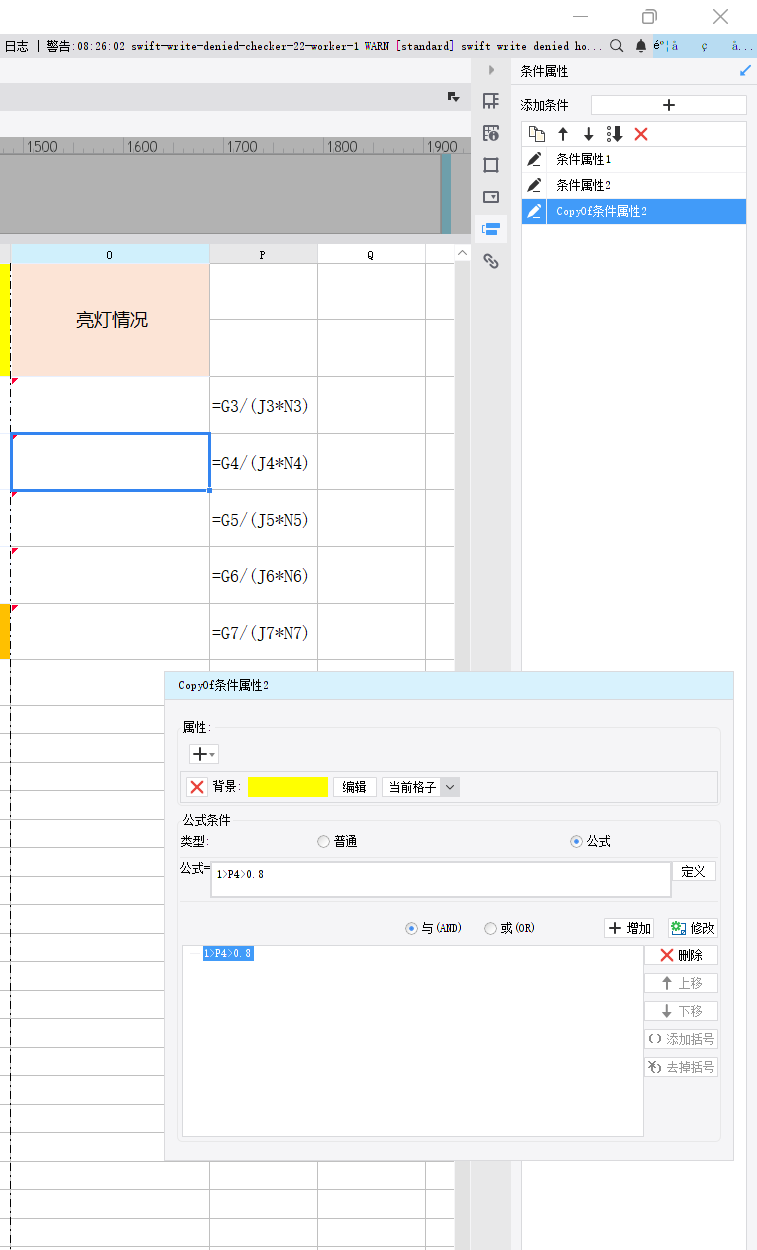
Task: Select the cell containing =G6/(J6*N6)
Action: [x=263, y=575]
